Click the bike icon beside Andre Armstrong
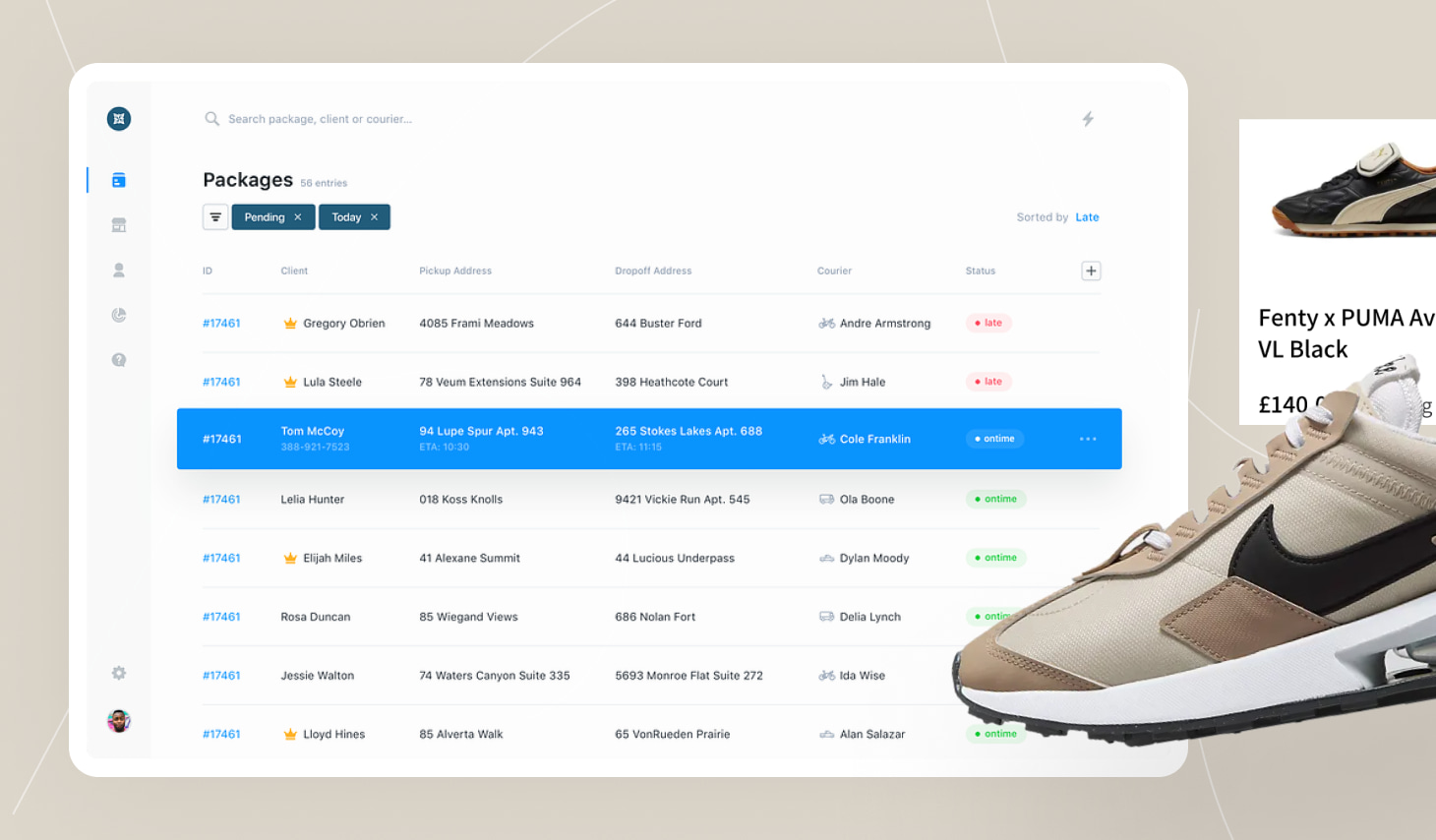The height and width of the screenshot is (840, 1436). click(827, 323)
